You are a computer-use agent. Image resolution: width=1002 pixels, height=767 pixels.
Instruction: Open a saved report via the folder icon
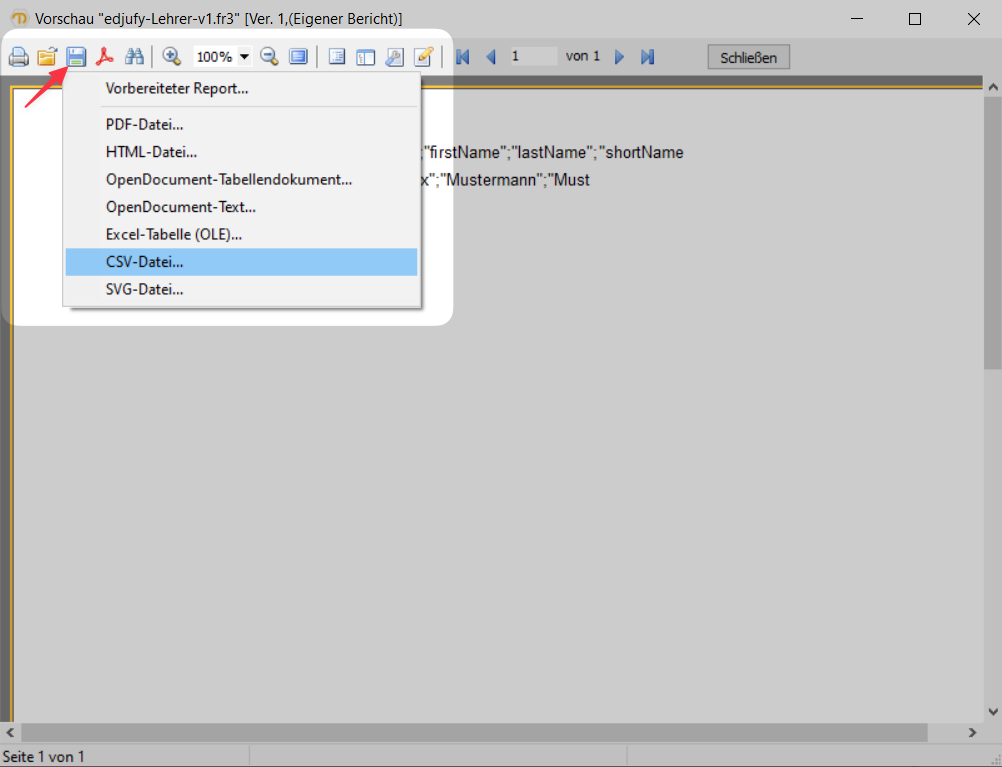click(47, 56)
